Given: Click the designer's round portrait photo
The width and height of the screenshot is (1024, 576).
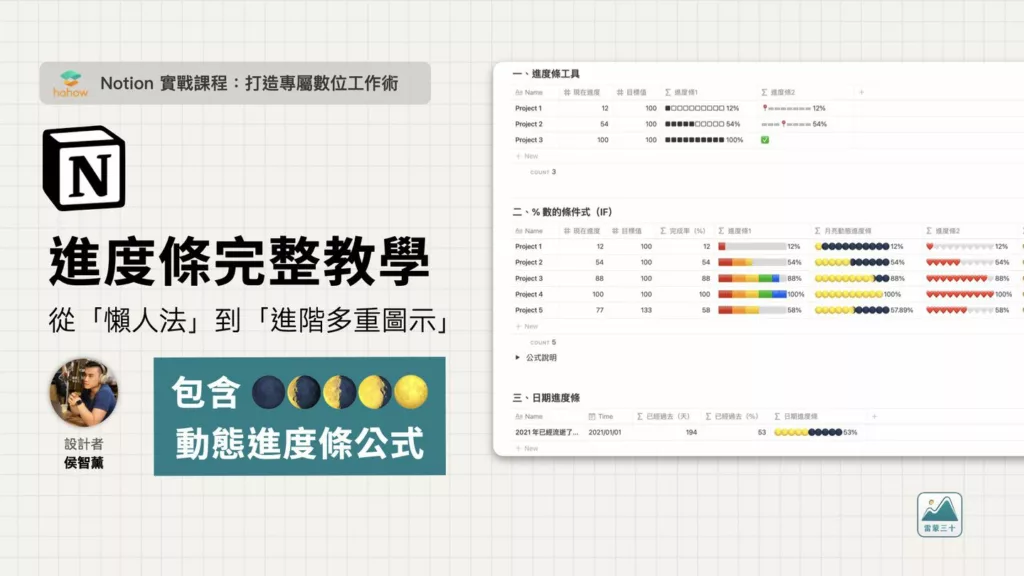Looking at the screenshot, I should [84, 392].
